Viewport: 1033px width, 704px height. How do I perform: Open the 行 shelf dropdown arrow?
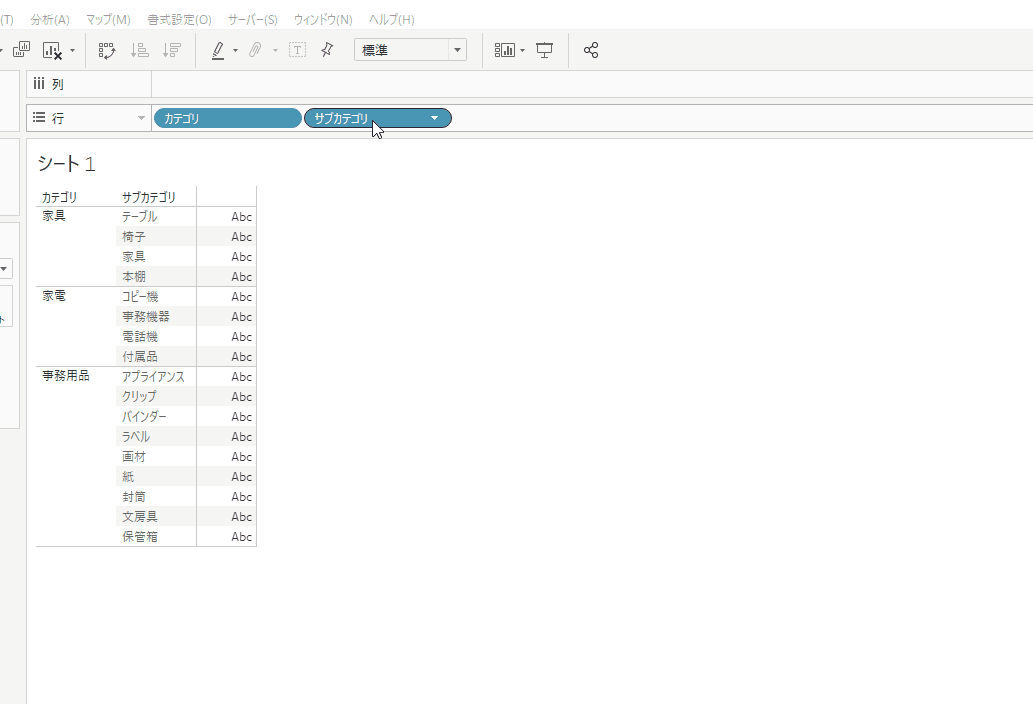(x=141, y=118)
